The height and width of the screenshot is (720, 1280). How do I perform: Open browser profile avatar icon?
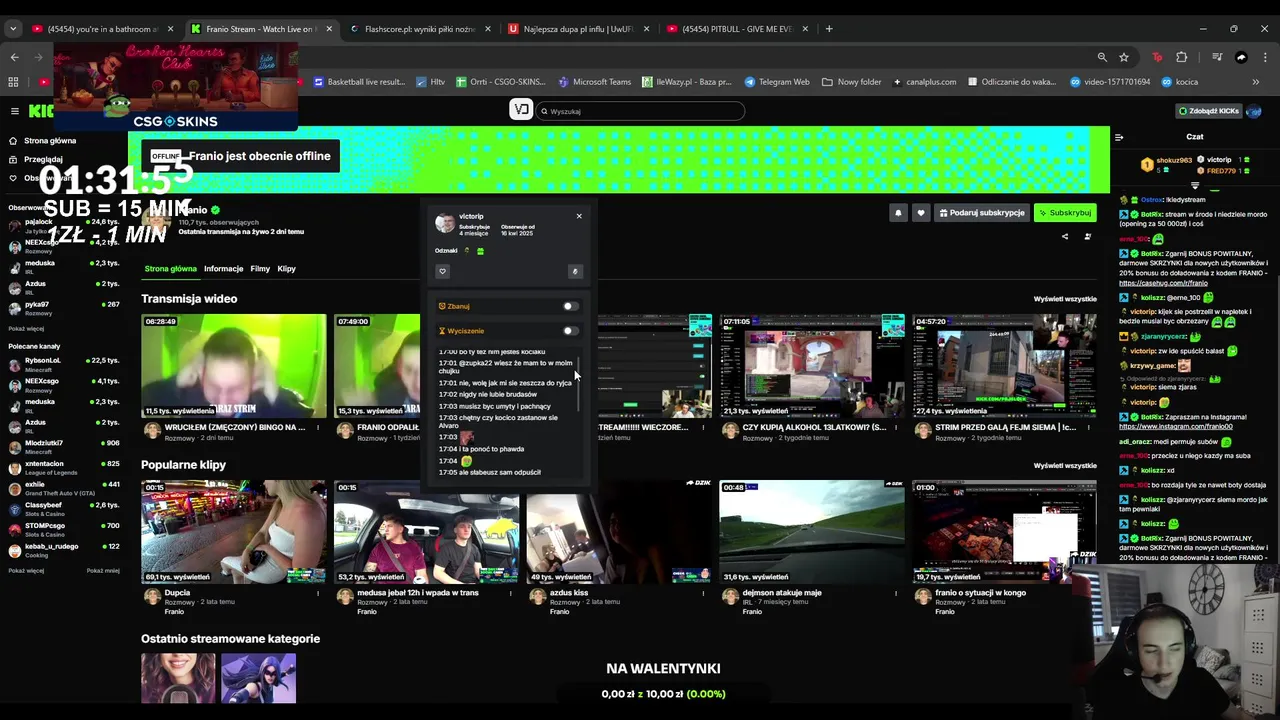1241,57
